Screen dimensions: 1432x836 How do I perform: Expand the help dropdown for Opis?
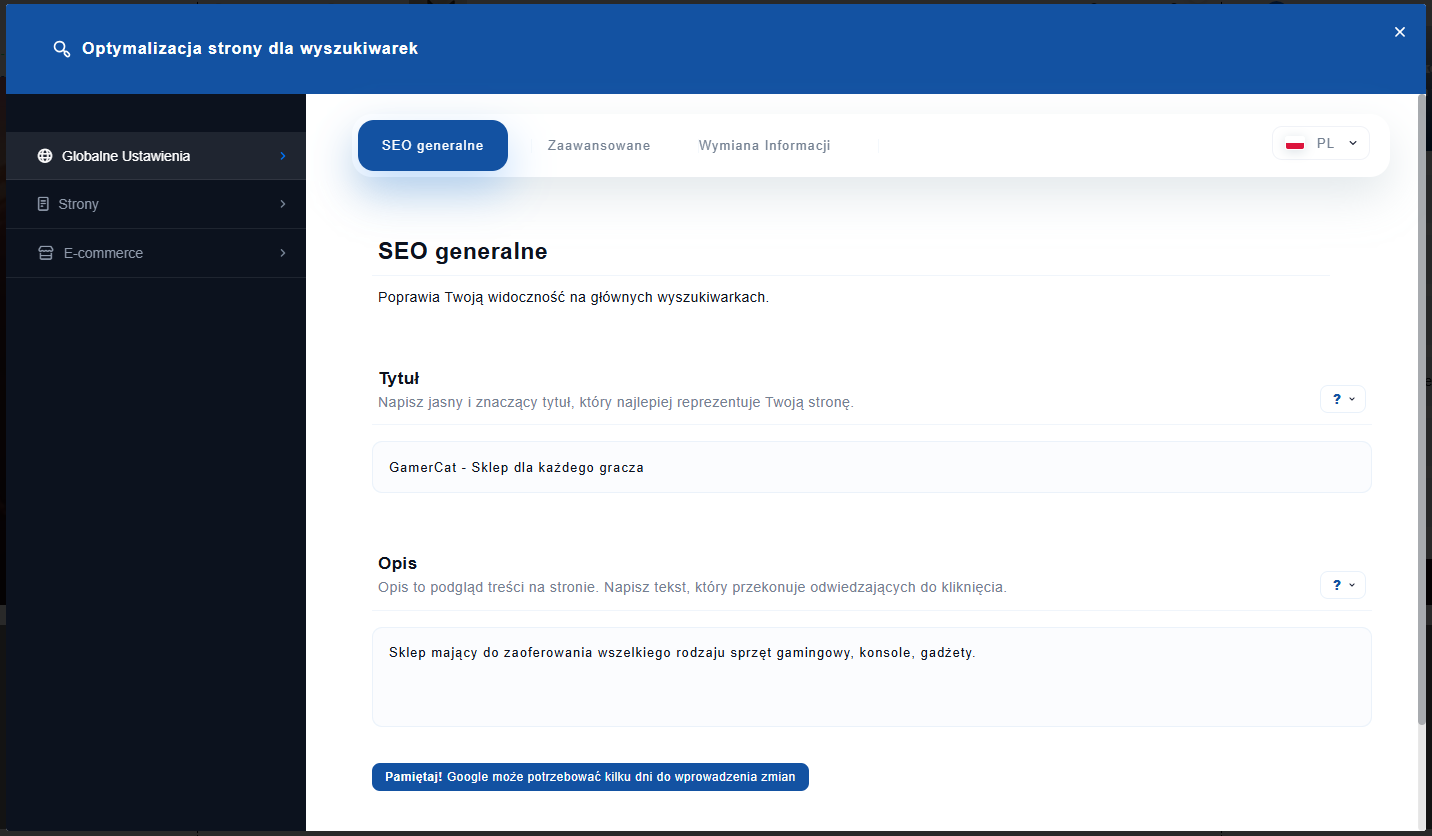(1342, 585)
